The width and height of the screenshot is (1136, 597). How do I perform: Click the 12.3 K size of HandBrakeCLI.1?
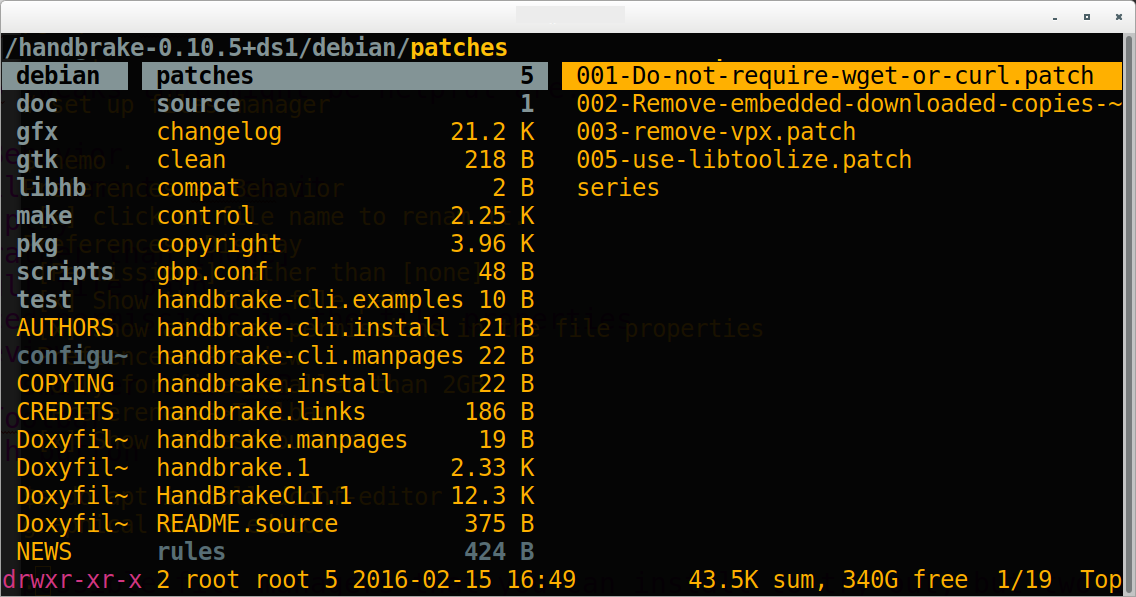492,496
